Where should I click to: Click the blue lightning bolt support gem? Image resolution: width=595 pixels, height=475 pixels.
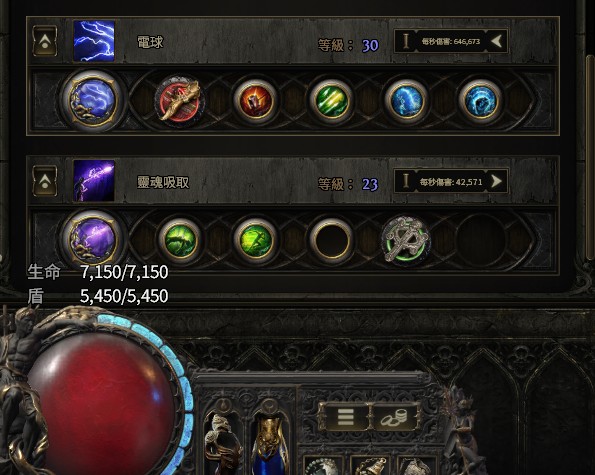click(x=406, y=101)
